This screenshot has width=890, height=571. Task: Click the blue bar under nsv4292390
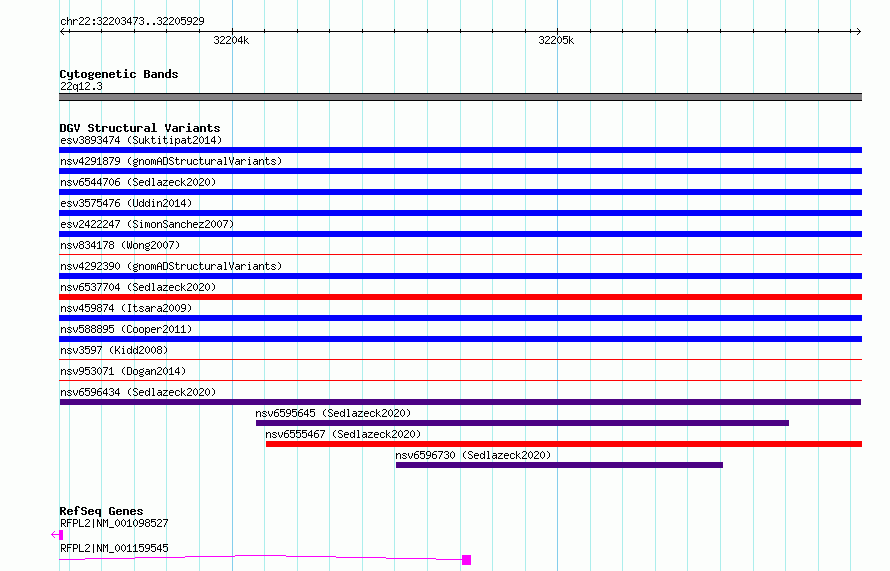[x=460, y=276]
